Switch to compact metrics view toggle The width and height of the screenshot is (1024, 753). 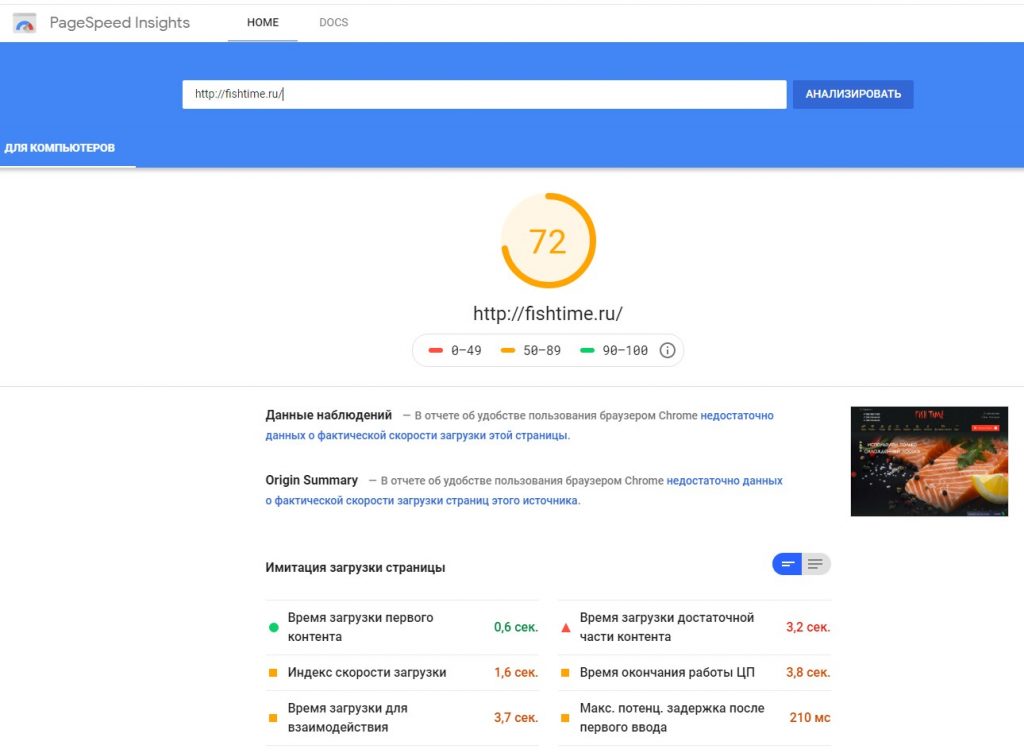787,564
